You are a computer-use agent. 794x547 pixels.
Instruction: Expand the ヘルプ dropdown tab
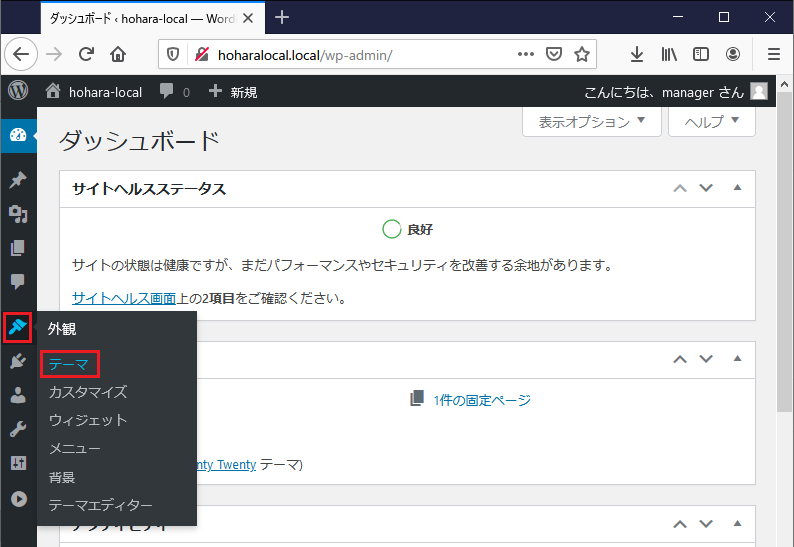pyautogui.click(x=711, y=121)
